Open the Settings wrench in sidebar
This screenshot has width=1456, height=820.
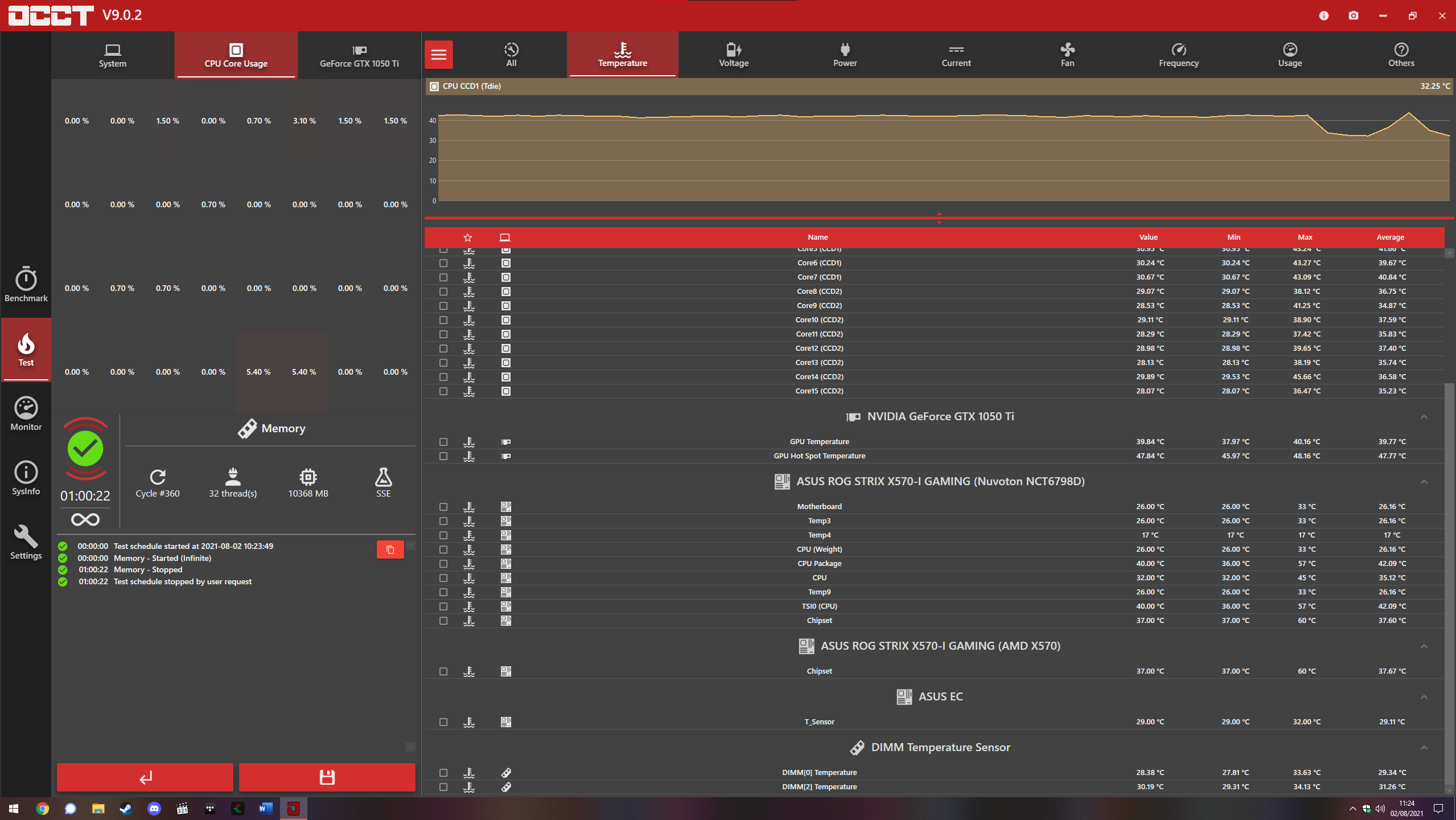[26, 542]
